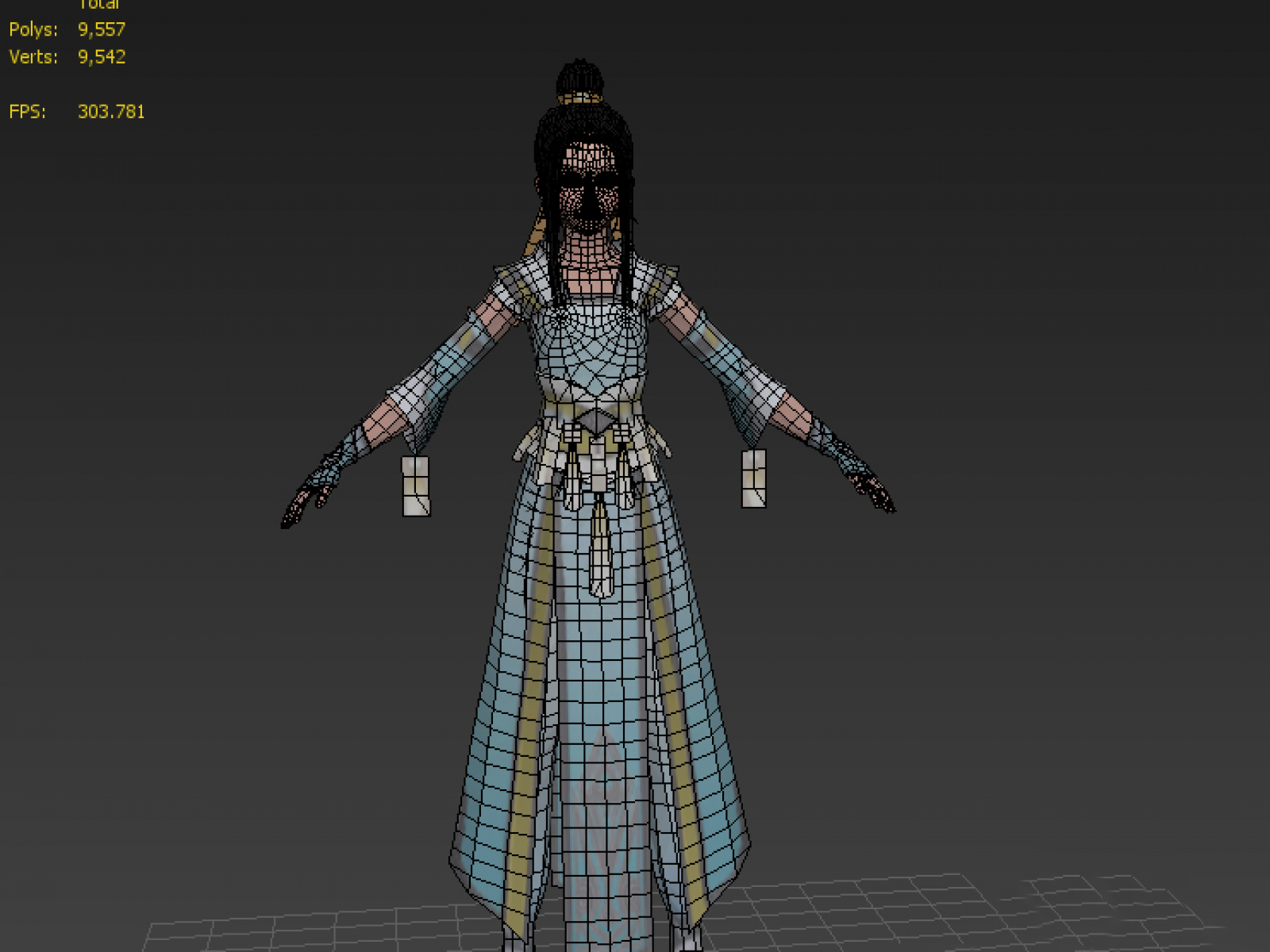Viewport: 1270px width, 952px height.
Task: Click the FPS: label
Action: 28,112
